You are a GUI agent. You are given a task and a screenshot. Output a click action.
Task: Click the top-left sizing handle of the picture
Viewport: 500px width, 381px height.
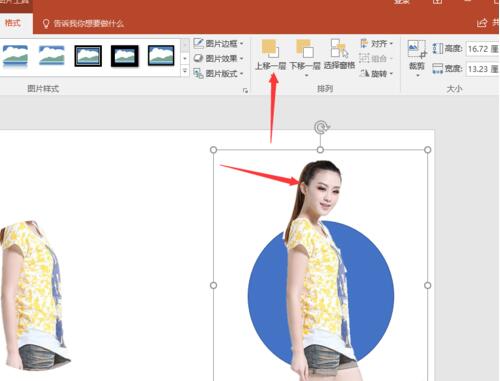pyautogui.click(x=214, y=150)
